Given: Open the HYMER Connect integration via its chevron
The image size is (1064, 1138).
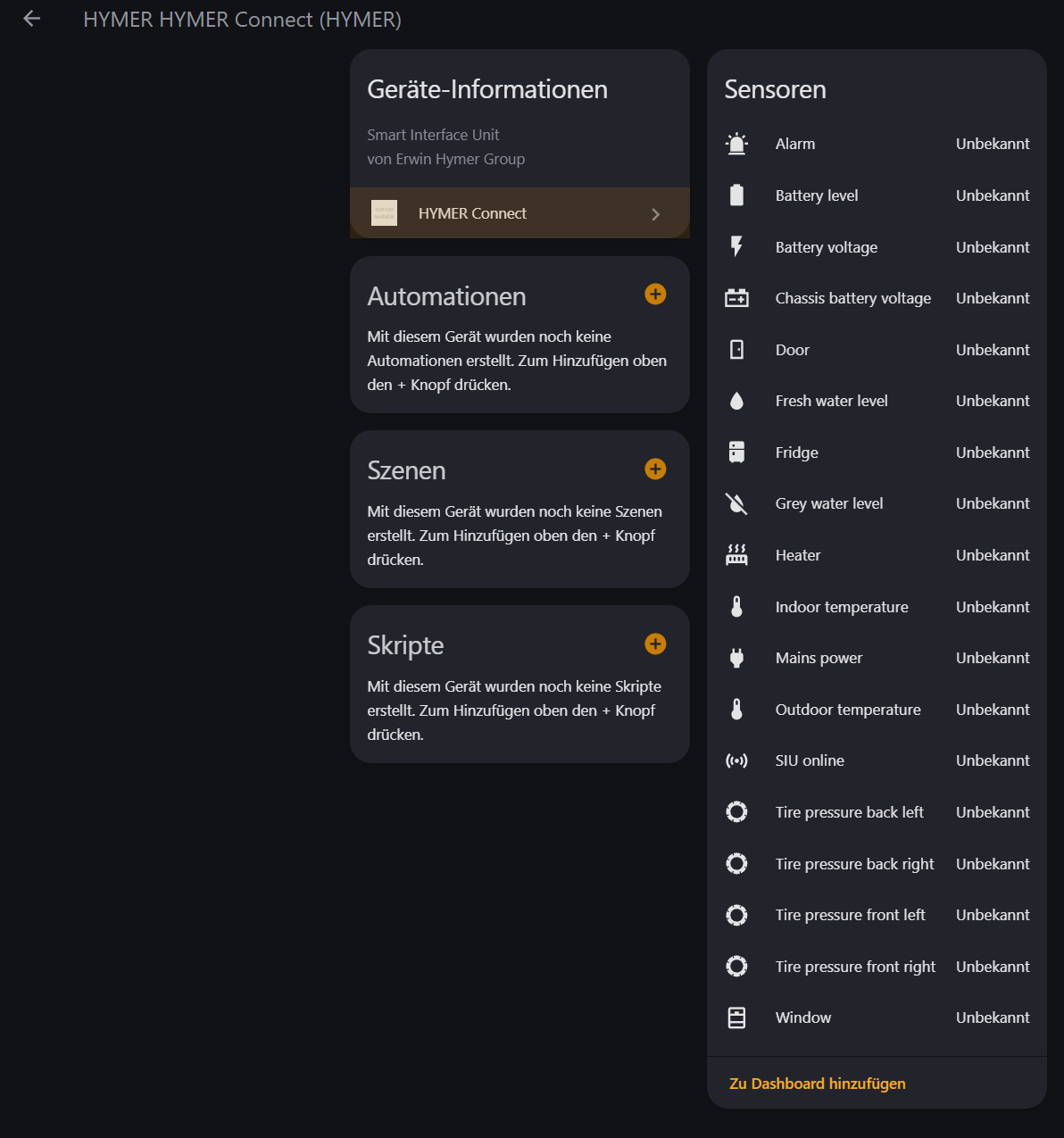Looking at the screenshot, I should [x=655, y=213].
